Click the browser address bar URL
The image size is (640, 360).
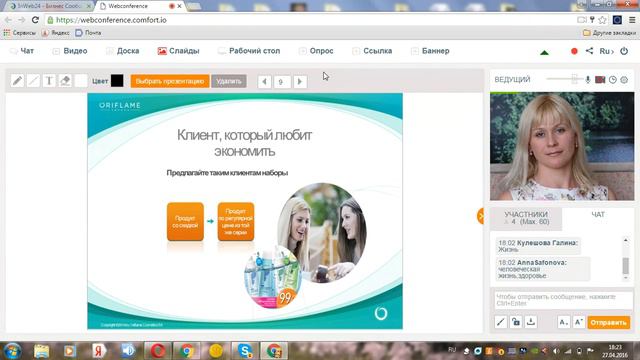[111, 20]
